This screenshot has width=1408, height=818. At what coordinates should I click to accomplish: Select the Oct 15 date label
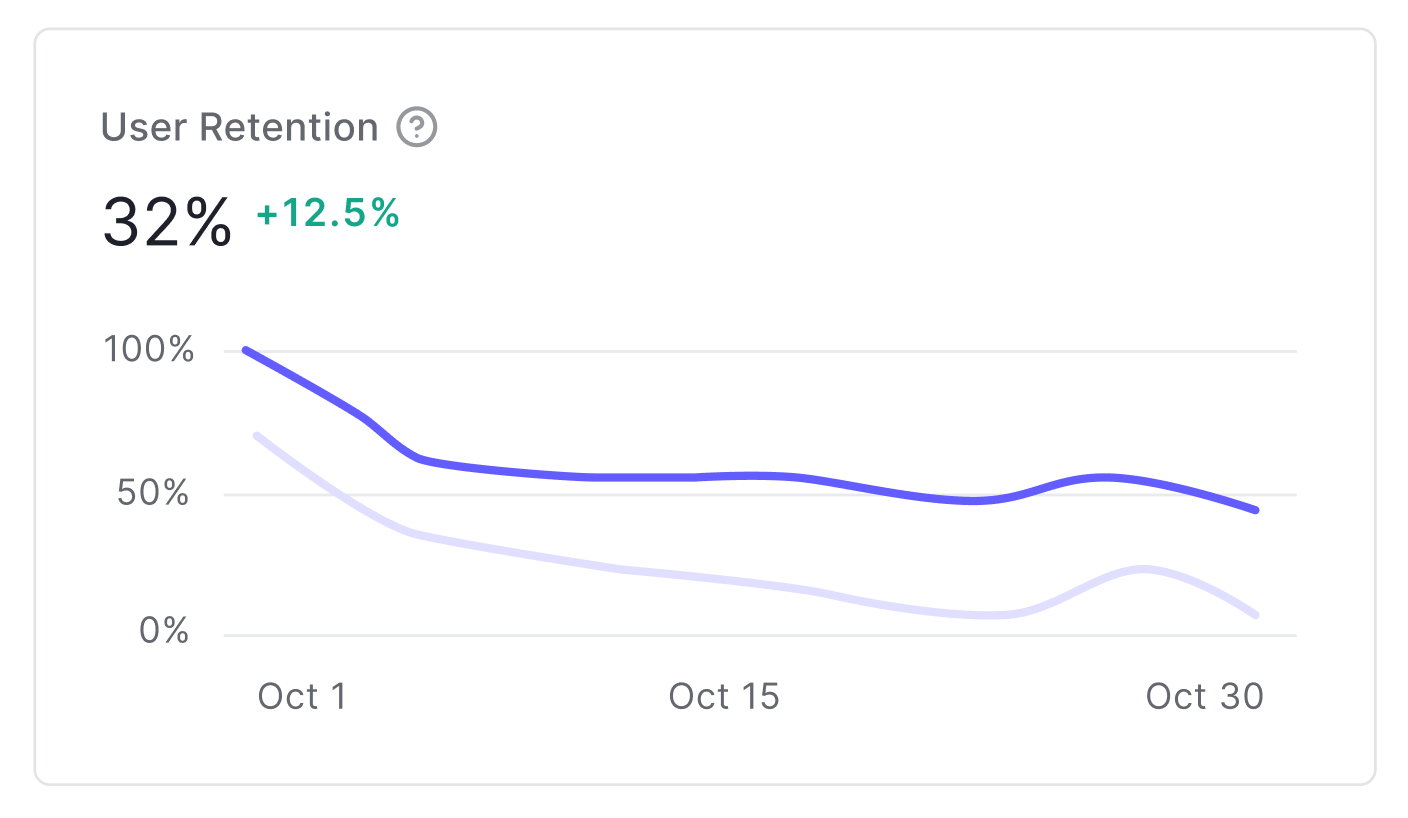coord(724,697)
